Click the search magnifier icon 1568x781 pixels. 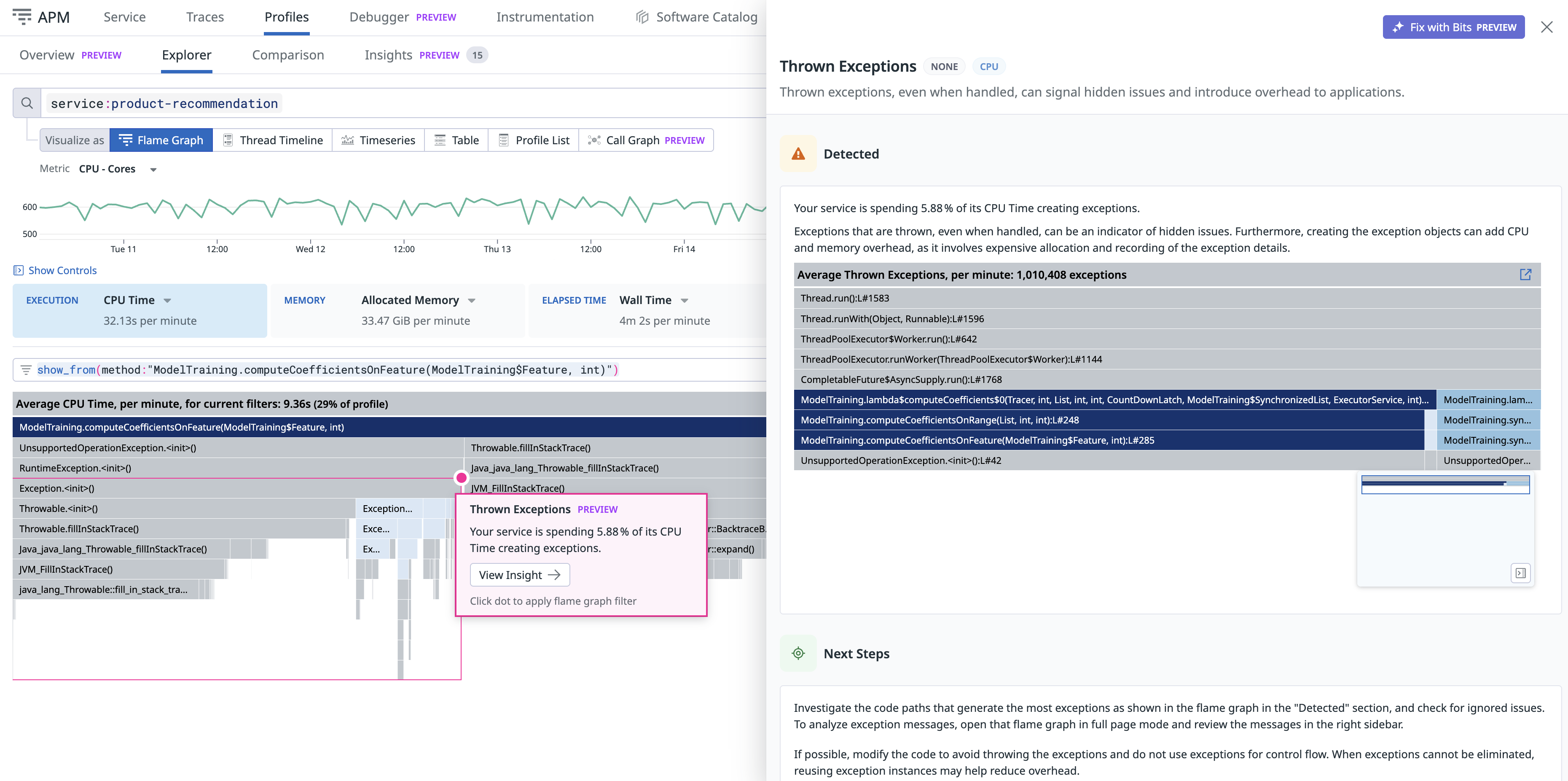(27, 103)
